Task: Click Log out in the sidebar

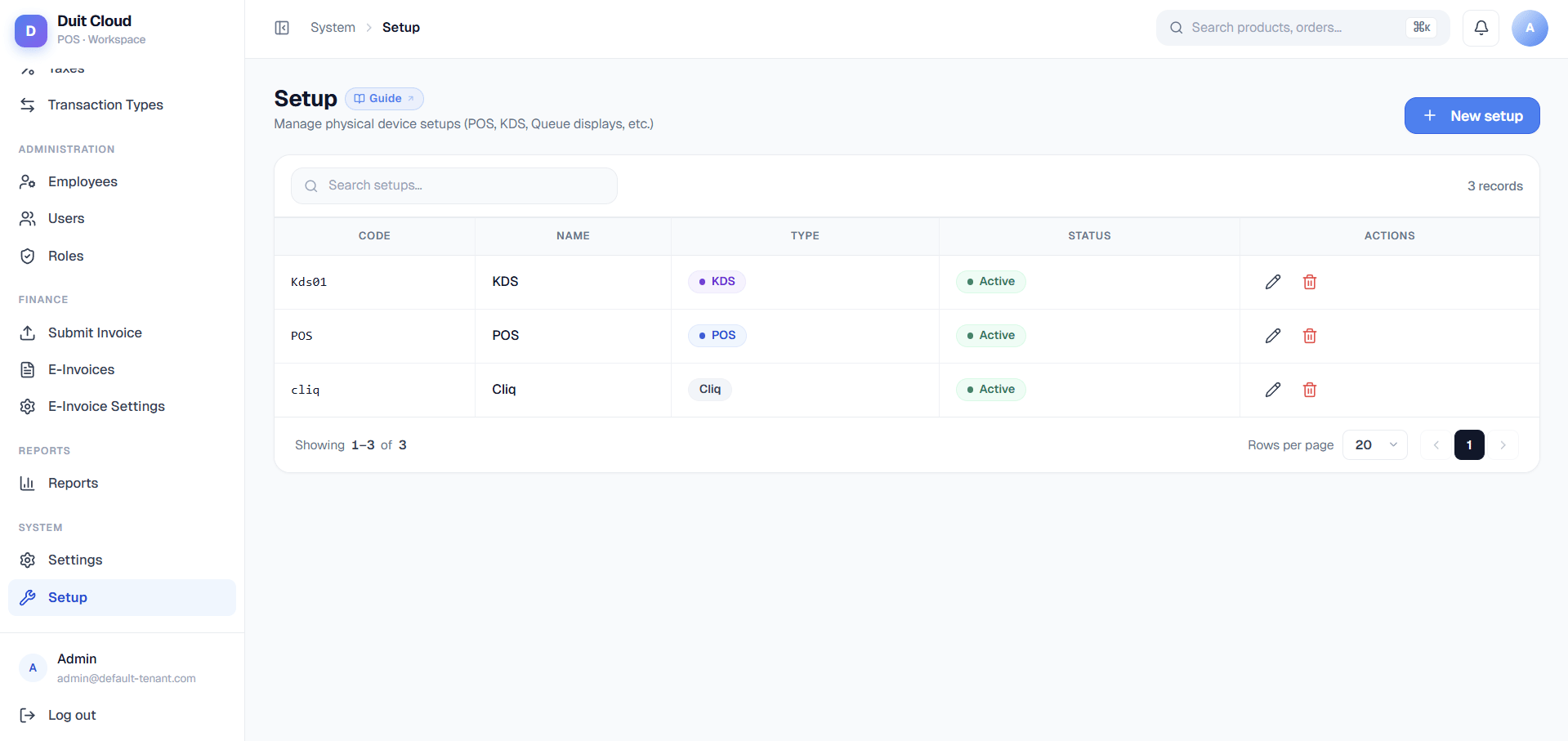Action: point(122,715)
